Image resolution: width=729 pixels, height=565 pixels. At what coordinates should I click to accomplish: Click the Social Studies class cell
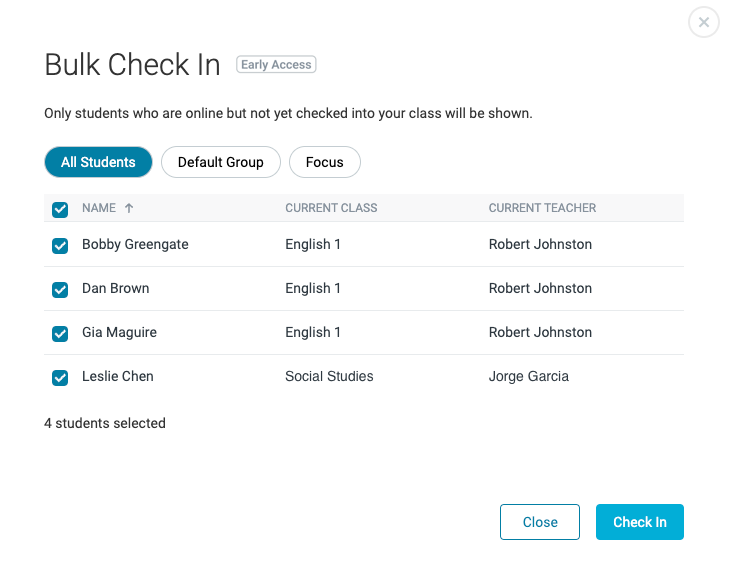pyautogui.click(x=329, y=376)
